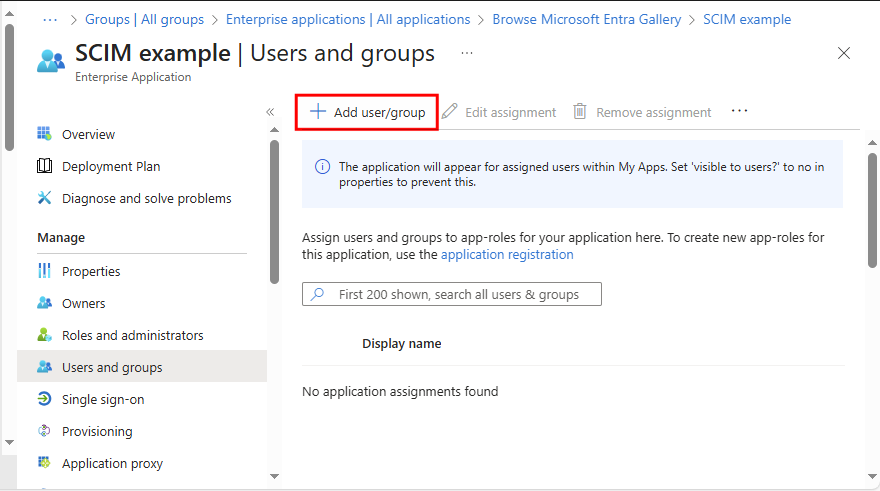This screenshot has width=880, height=491.
Task: Click the pencil icon of Edit assignment
Action: pos(450,112)
